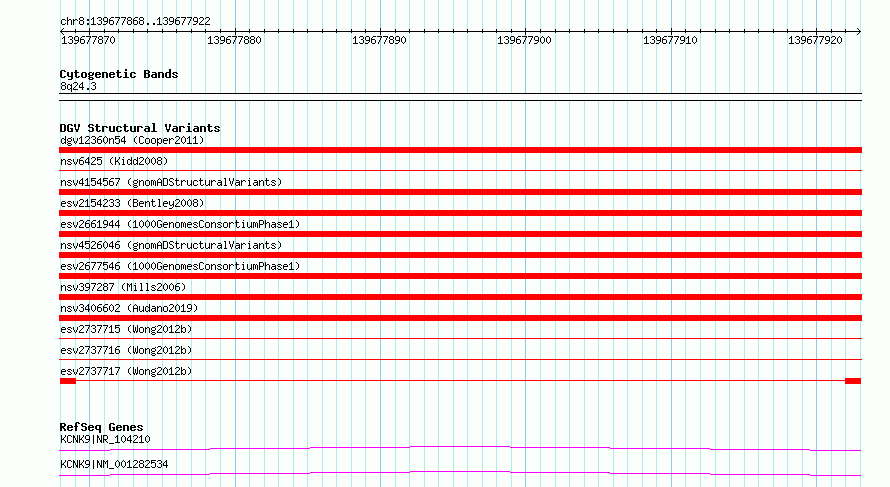Click the red bar under esv2154233
This screenshot has width=890, height=487.
point(460,213)
